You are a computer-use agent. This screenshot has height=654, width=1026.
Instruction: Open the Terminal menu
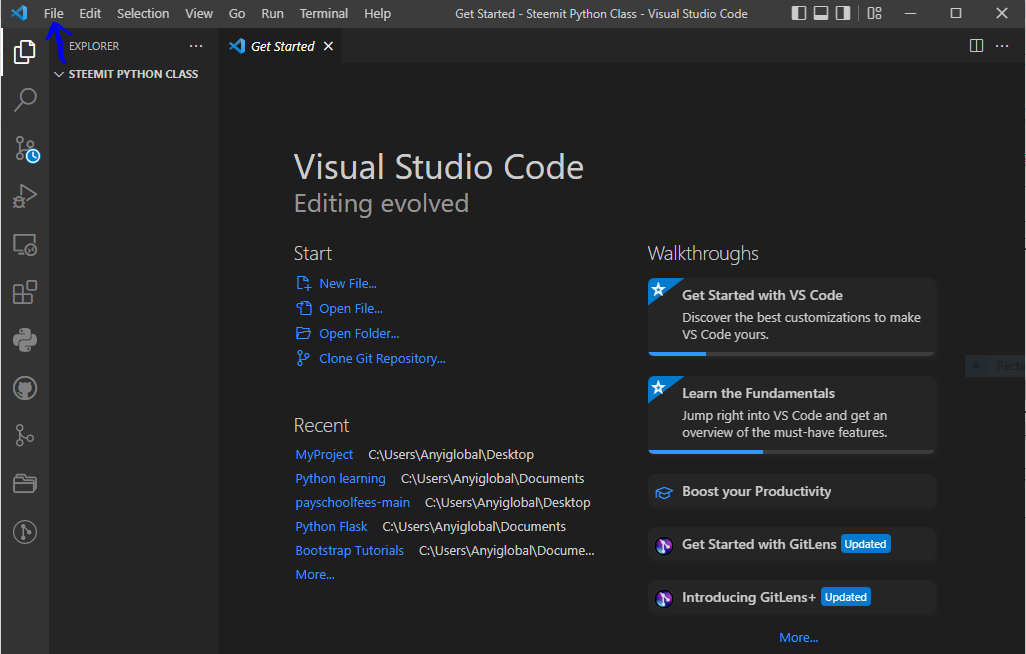(324, 14)
